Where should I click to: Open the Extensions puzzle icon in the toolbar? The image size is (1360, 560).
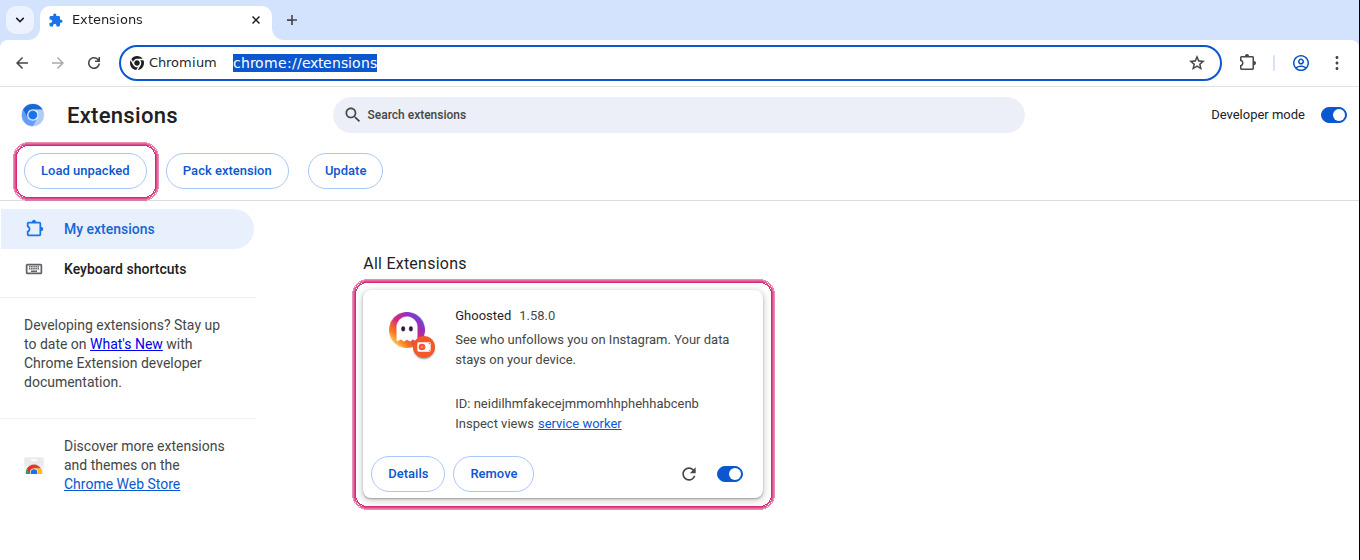click(x=1247, y=63)
